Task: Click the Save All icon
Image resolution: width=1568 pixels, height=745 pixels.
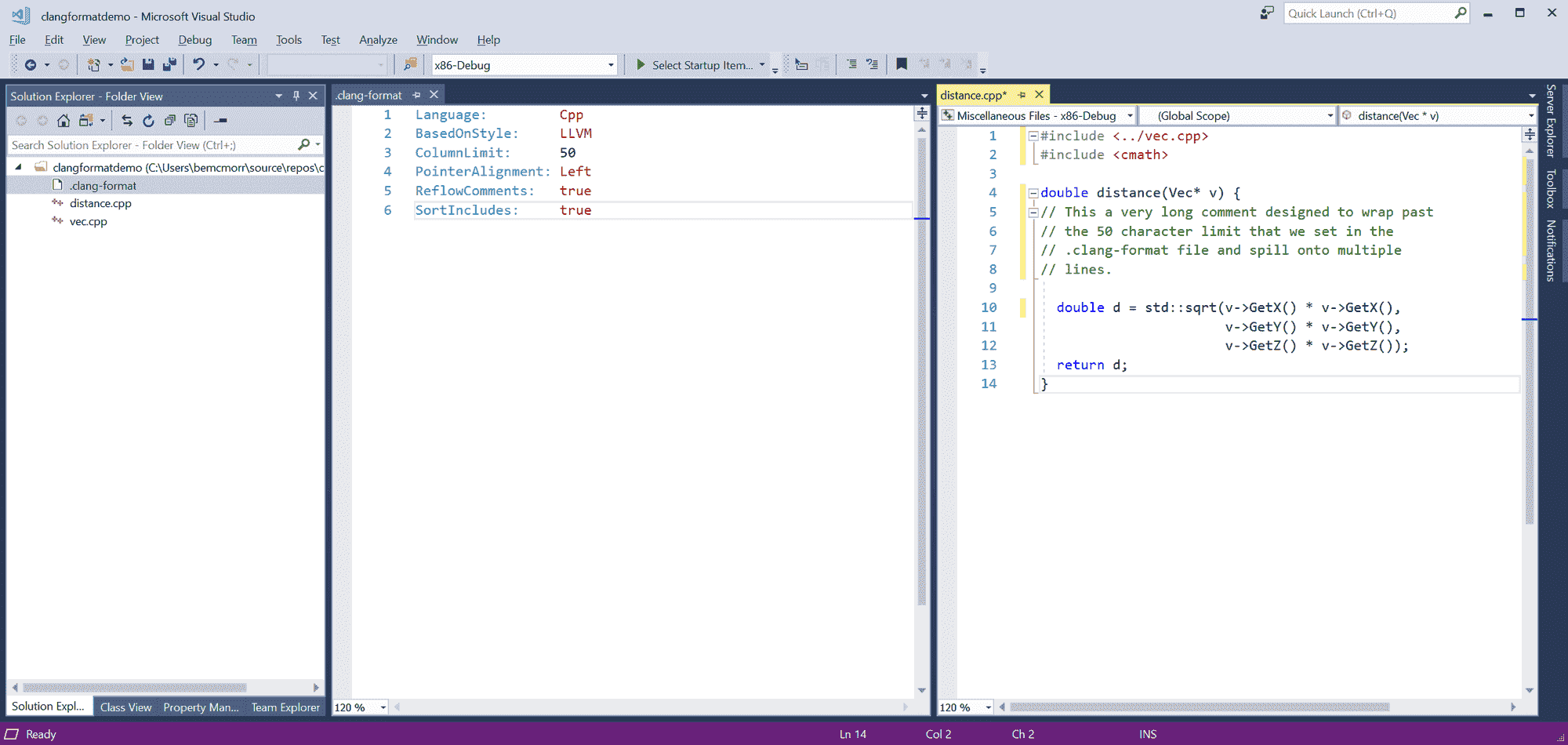Action: [x=169, y=64]
